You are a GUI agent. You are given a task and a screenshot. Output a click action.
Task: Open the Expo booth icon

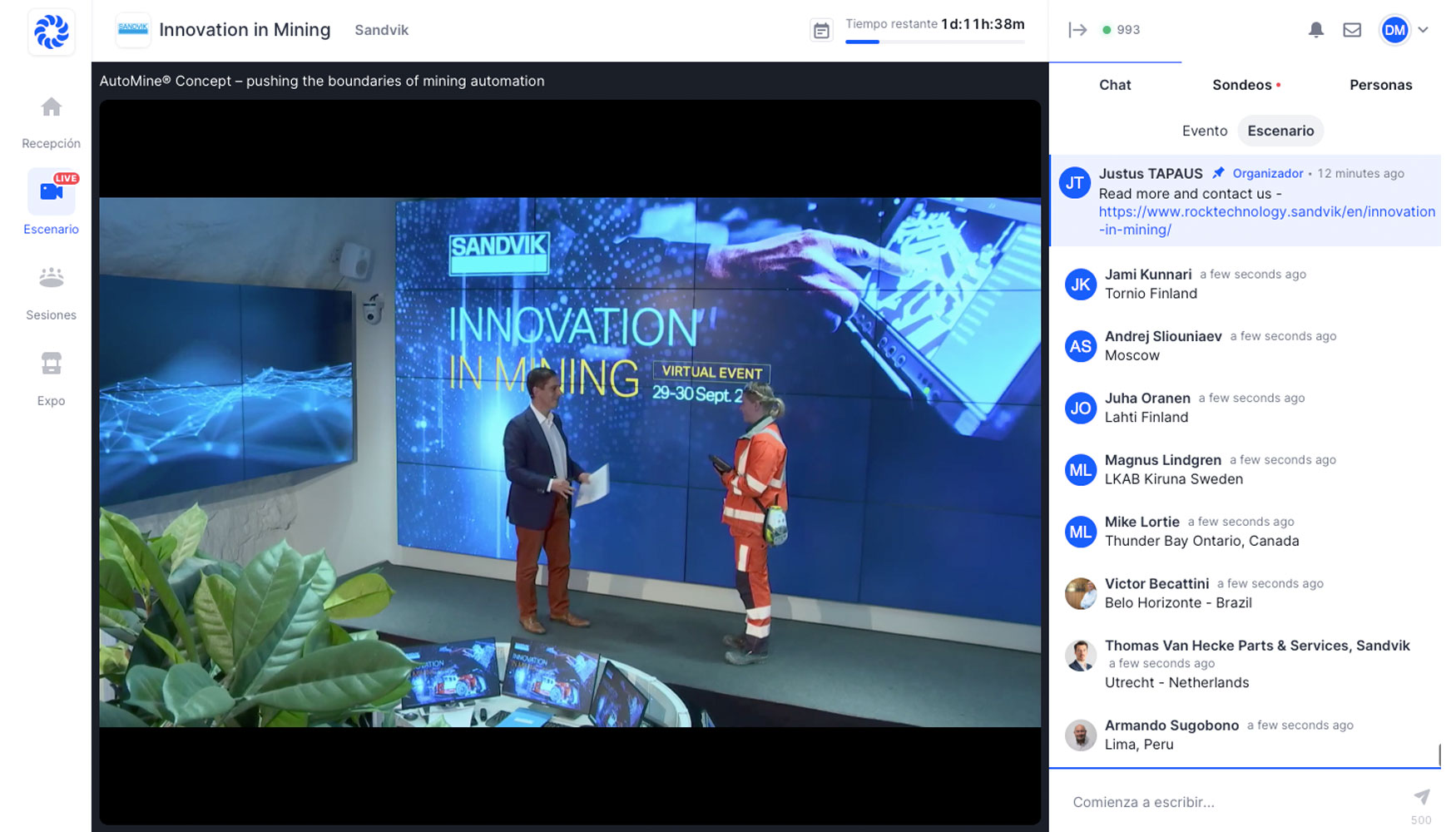[x=52, y=364]
